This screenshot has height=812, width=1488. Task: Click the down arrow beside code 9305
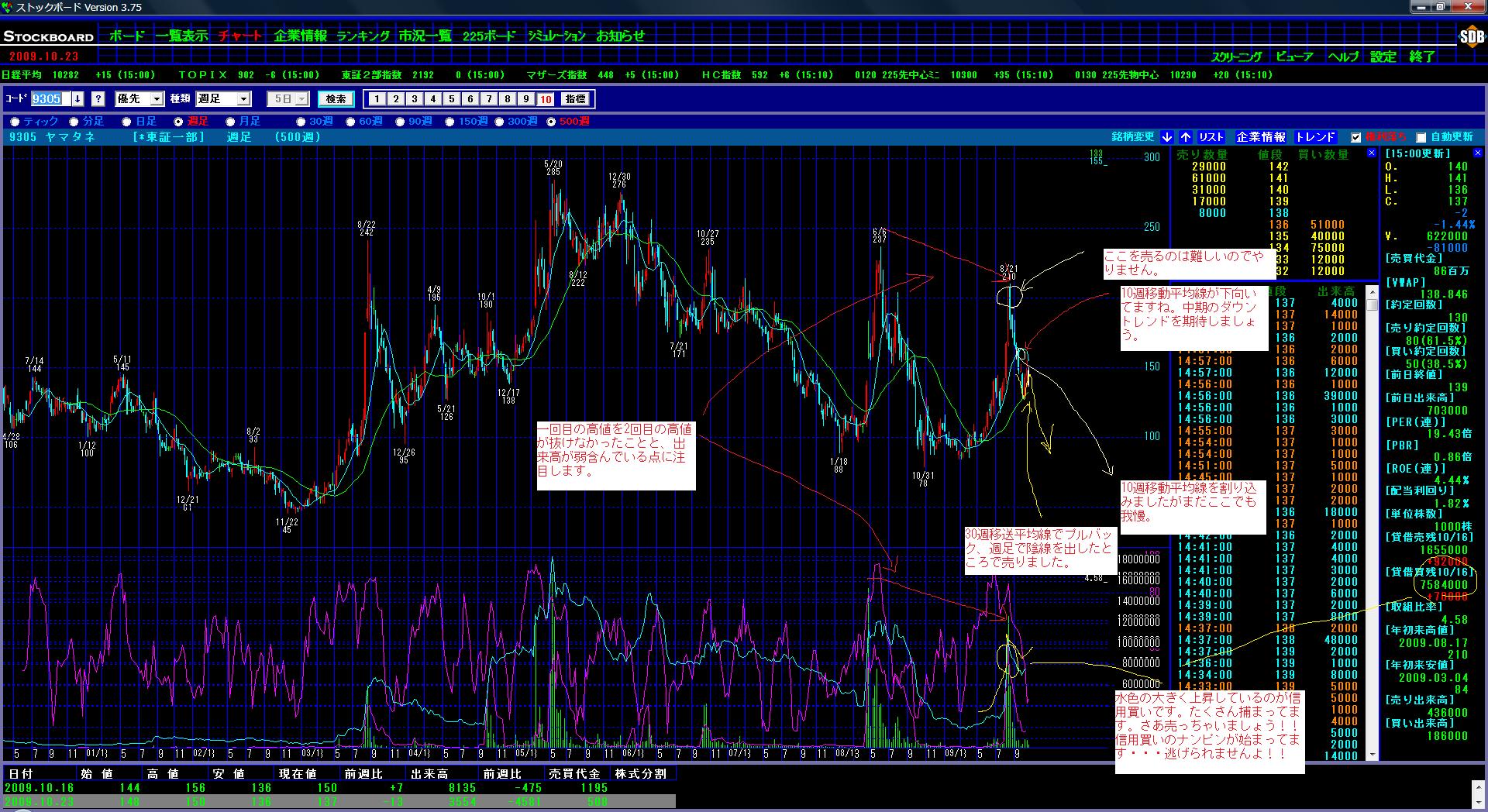(77, 99)
